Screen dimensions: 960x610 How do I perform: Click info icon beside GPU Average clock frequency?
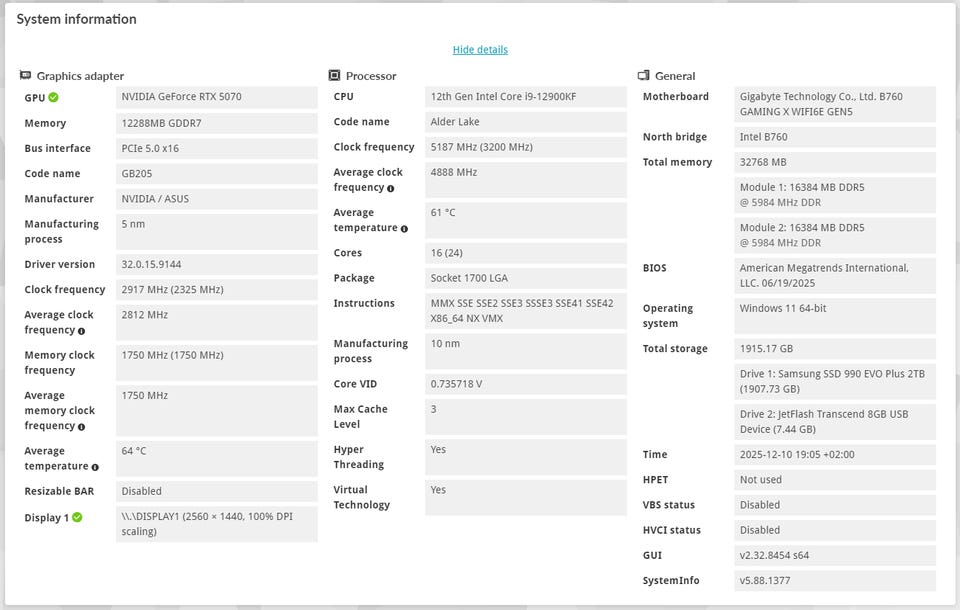(x=81, y=331)
